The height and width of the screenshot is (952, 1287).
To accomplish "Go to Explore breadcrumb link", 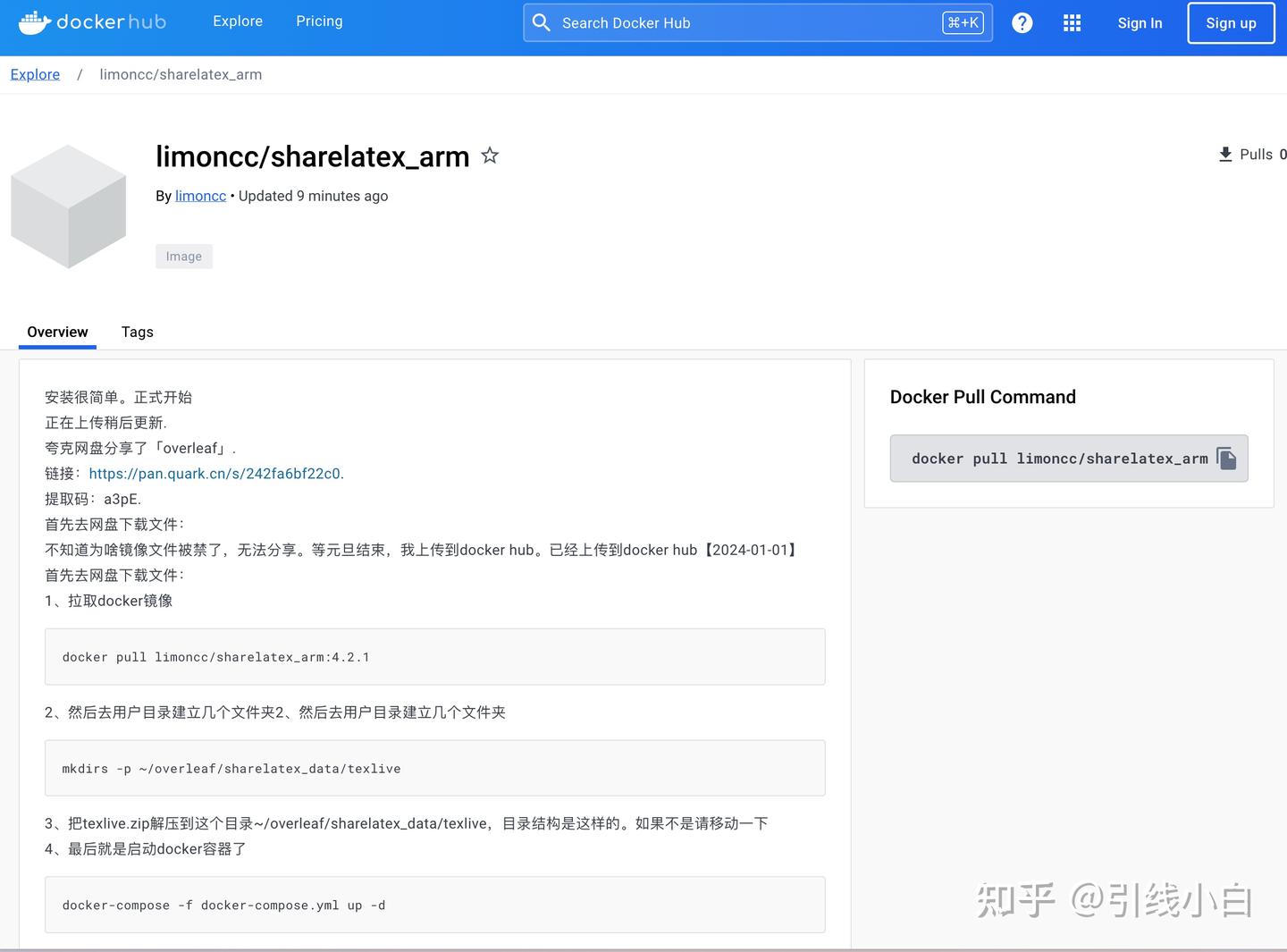I will click(35, 74).
